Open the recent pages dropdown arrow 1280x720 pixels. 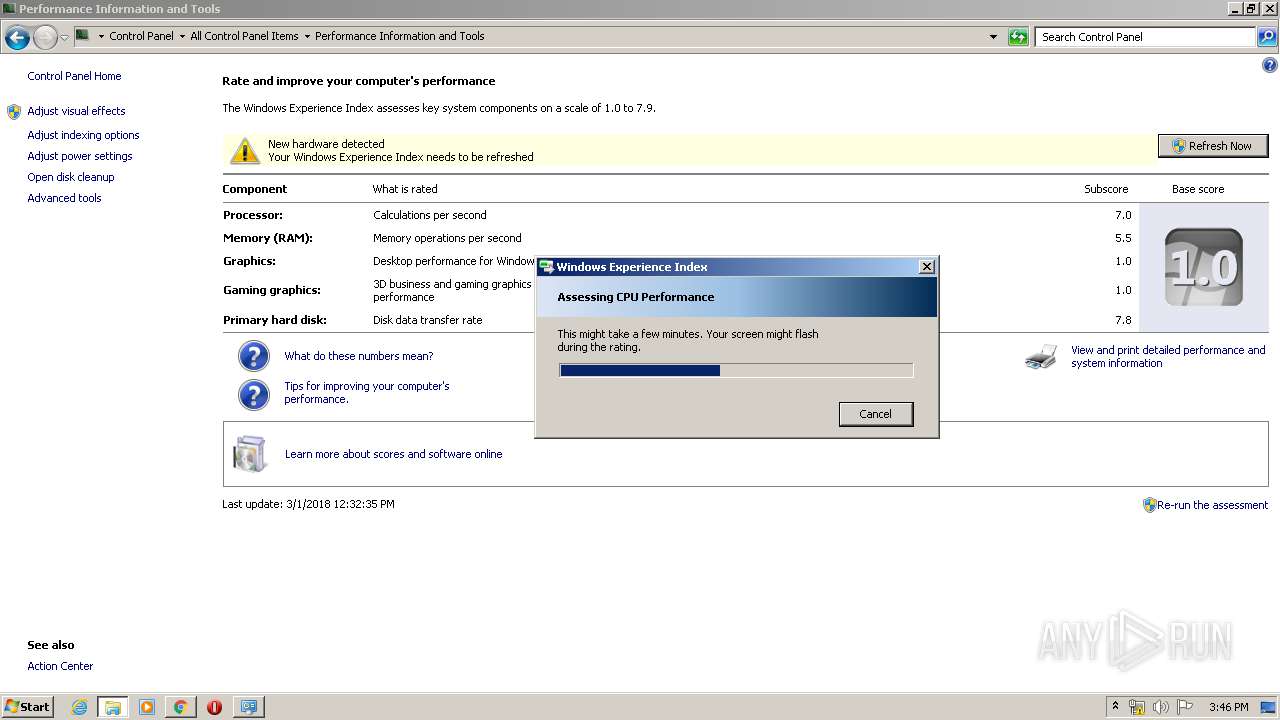tap(65, 38)
